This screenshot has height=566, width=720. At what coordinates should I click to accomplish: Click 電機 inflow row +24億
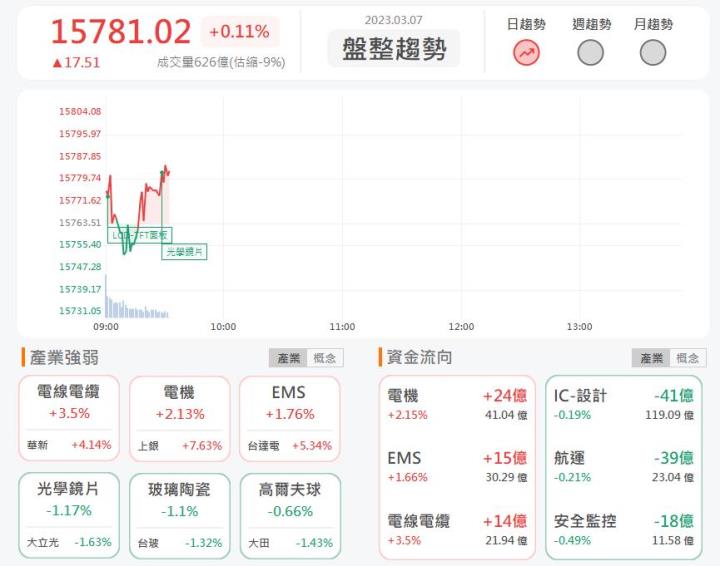456,404
